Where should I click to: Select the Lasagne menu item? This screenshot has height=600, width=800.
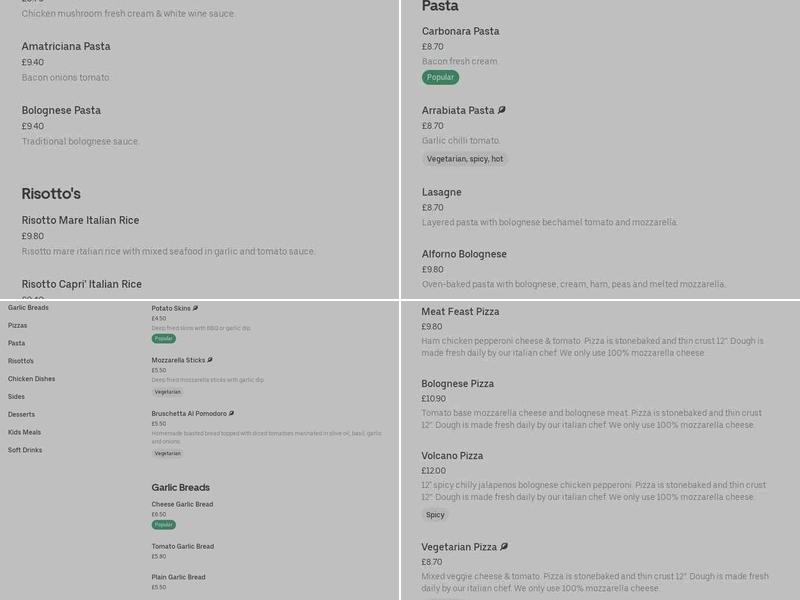pyautogui.click(x=442, y=192)
